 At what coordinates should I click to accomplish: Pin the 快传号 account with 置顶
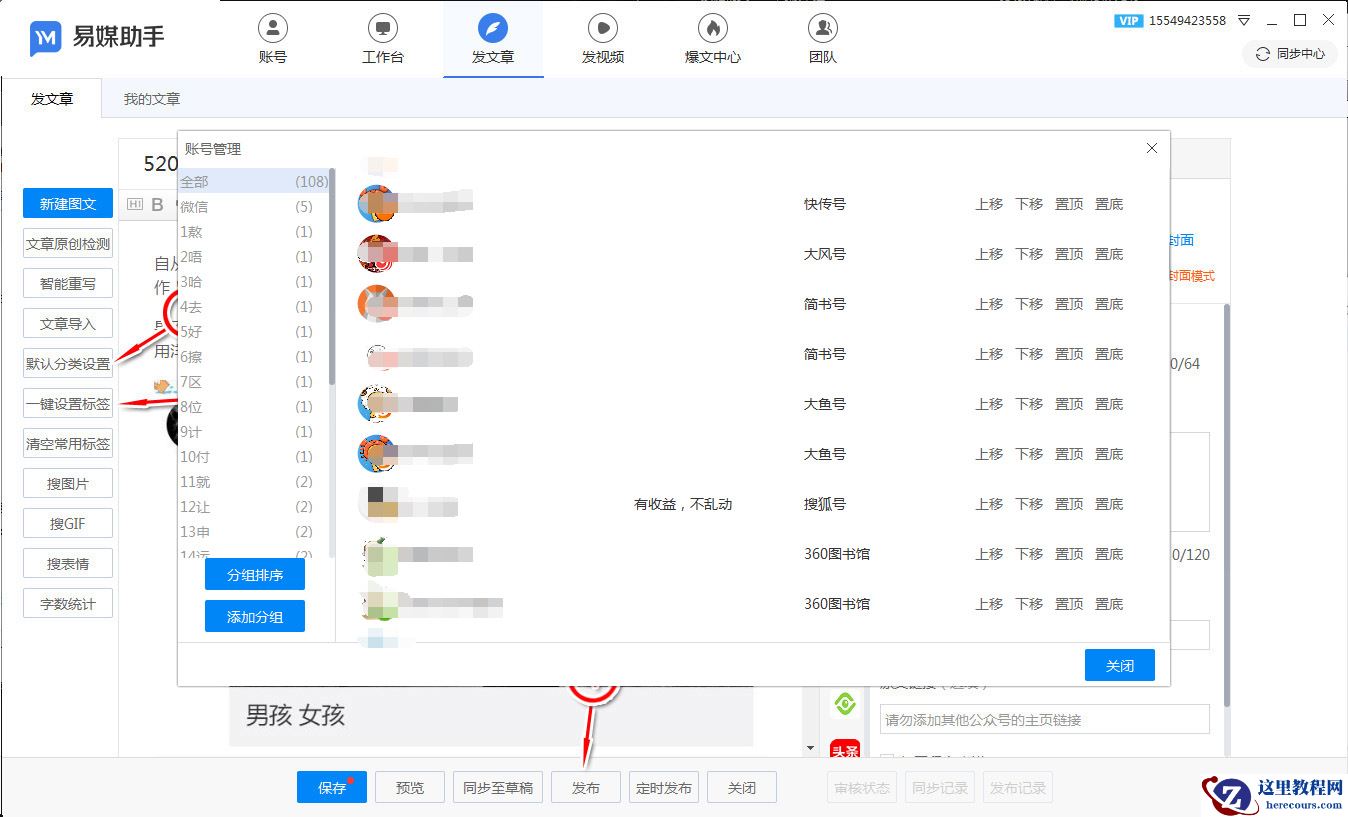point(1069,204)
